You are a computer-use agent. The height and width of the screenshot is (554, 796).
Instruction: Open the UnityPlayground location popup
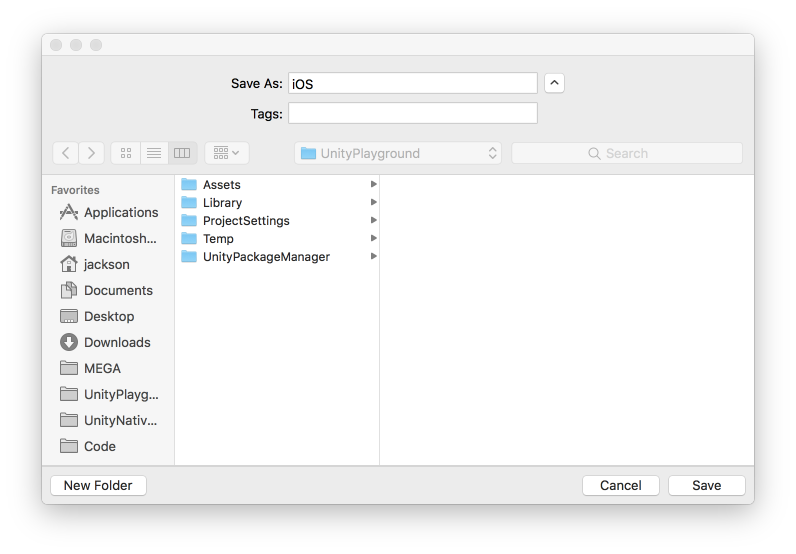click(x=398, y=153)
